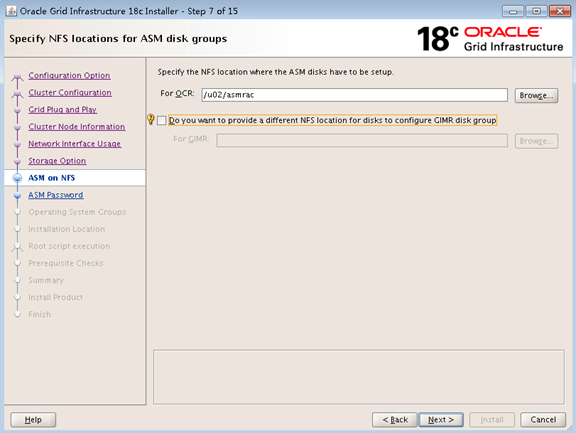
Task: Click the yellow lightbulb hint icon
Action: pyautogui.click(x=150, y=119)
